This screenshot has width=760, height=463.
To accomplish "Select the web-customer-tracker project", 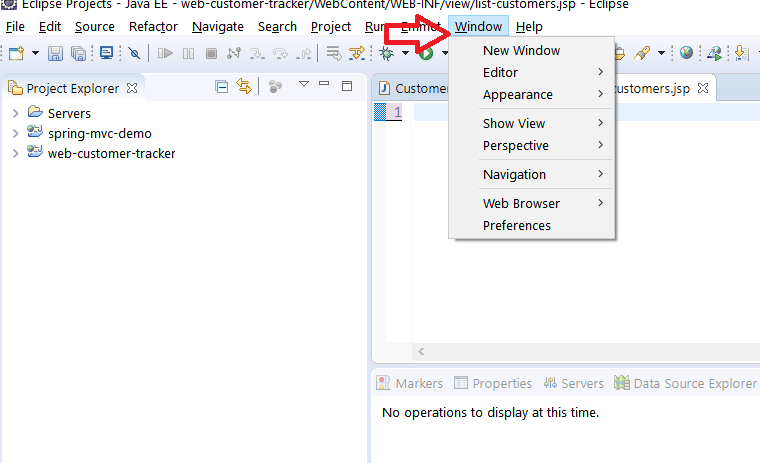I will (111, 154).
